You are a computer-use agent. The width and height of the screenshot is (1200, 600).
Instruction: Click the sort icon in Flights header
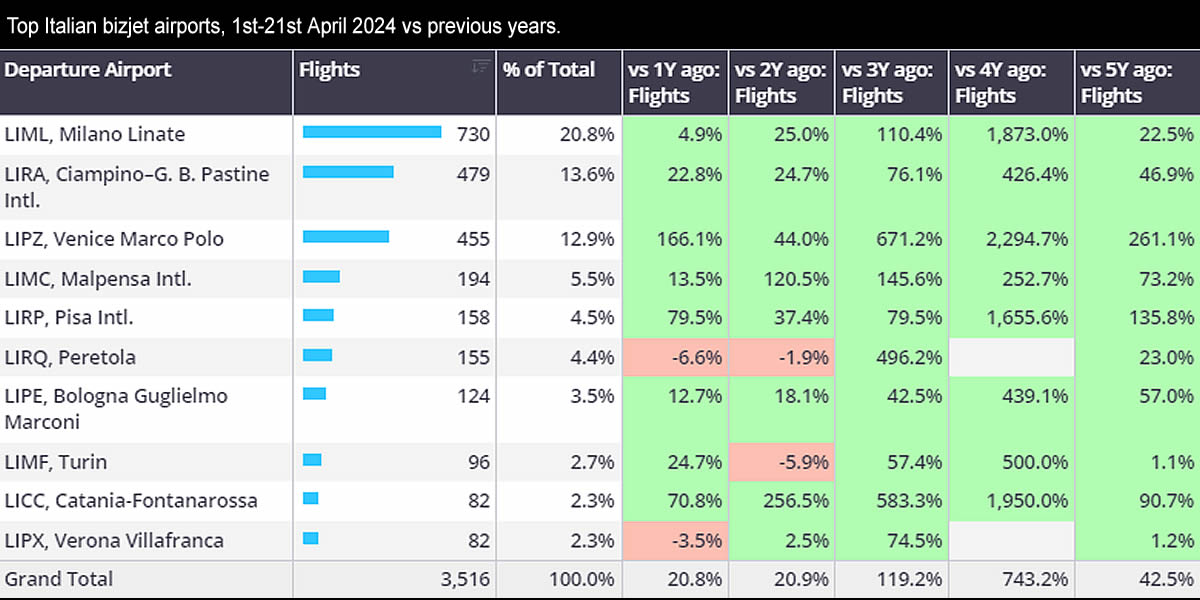pyautogui.click(x=481, y=67)
